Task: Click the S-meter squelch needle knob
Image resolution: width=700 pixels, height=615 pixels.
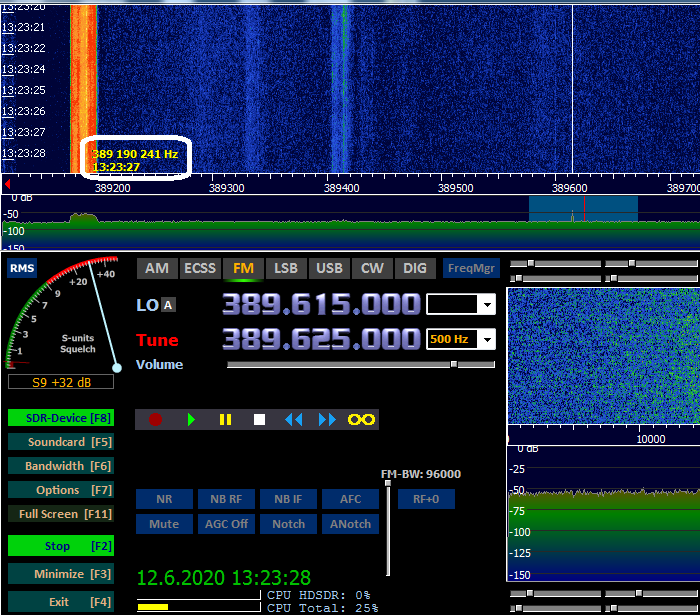Action: pyautogui.click(x=117, y=368)
